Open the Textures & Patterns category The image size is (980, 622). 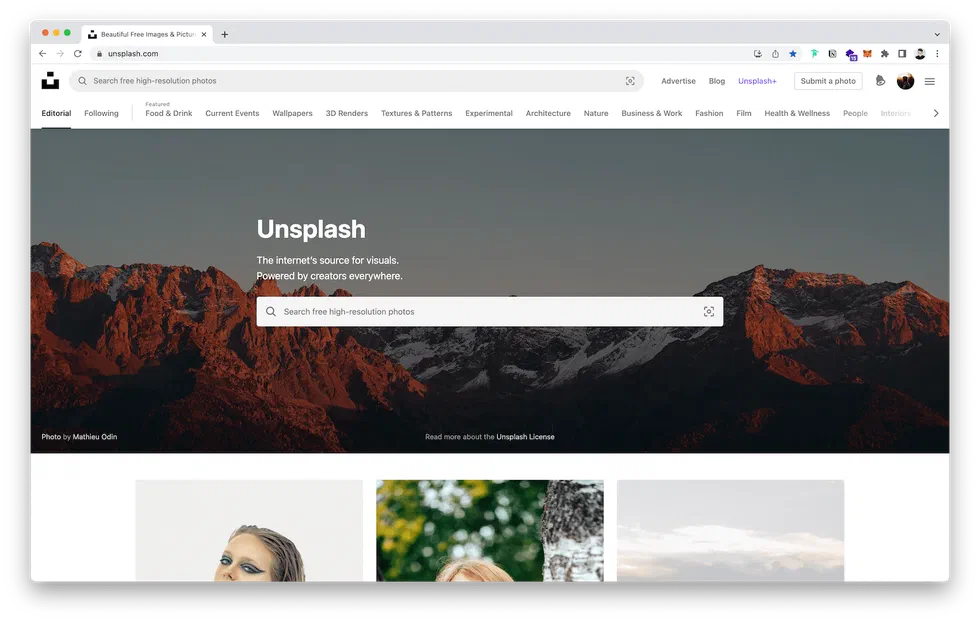416,113
